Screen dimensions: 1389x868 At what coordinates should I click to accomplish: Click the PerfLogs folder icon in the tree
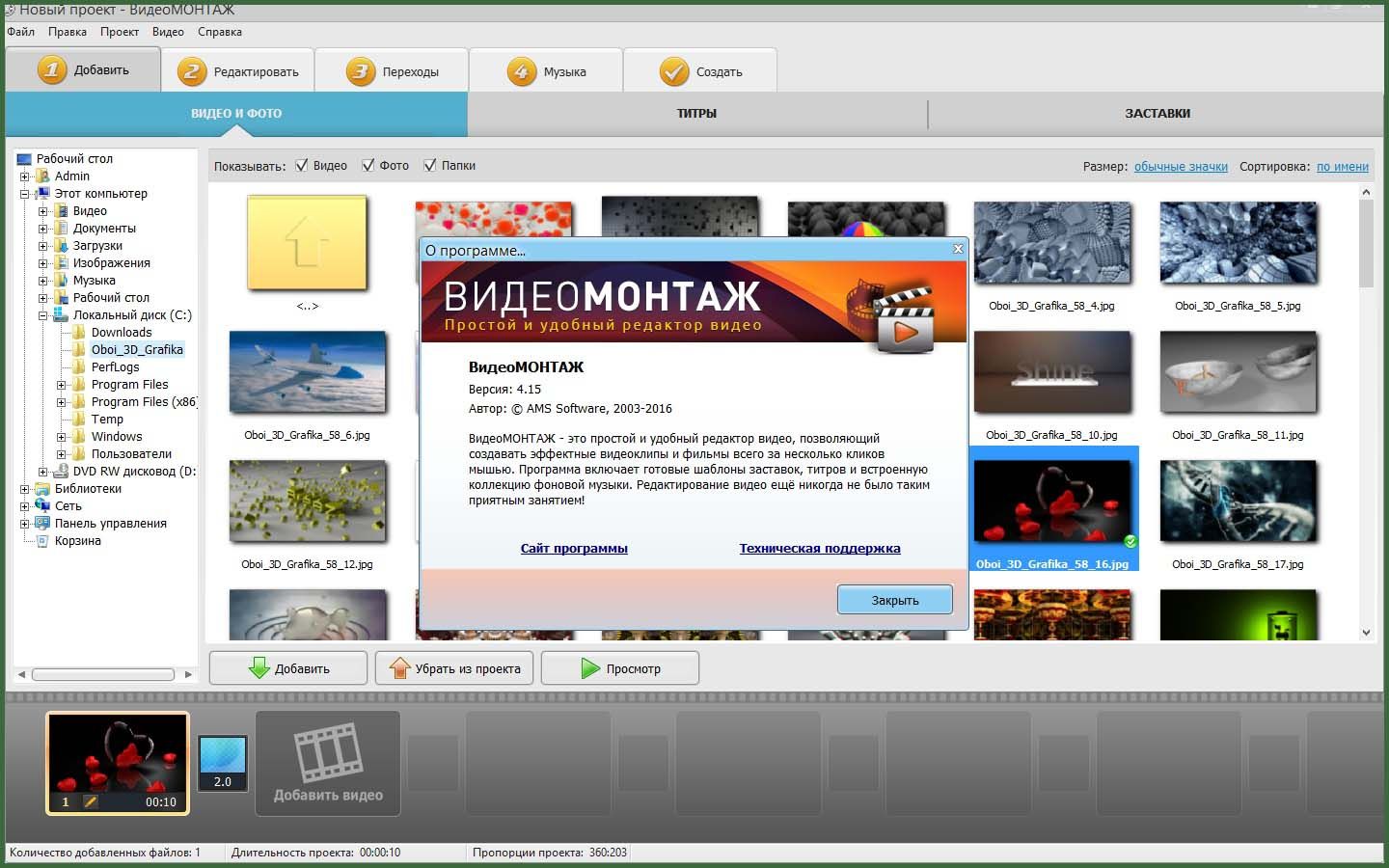click(x=79, y=367)
